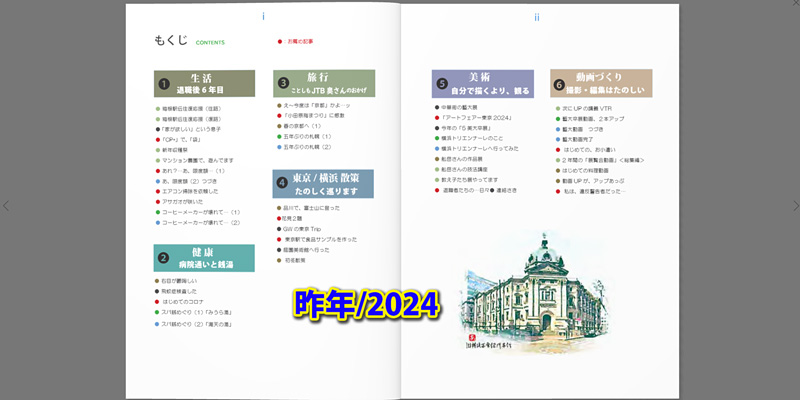Click the number 4 badge beside 東京/横浜 散策

coord(283,183)
